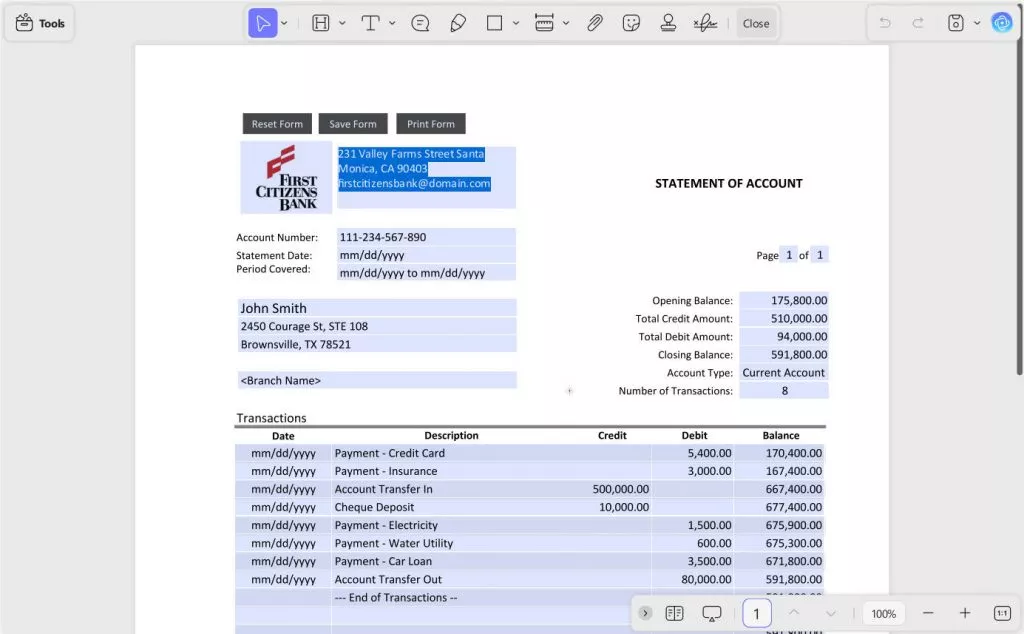
Task: Add a comment using the speech bubble tool
Action: (x=420, y=22)
